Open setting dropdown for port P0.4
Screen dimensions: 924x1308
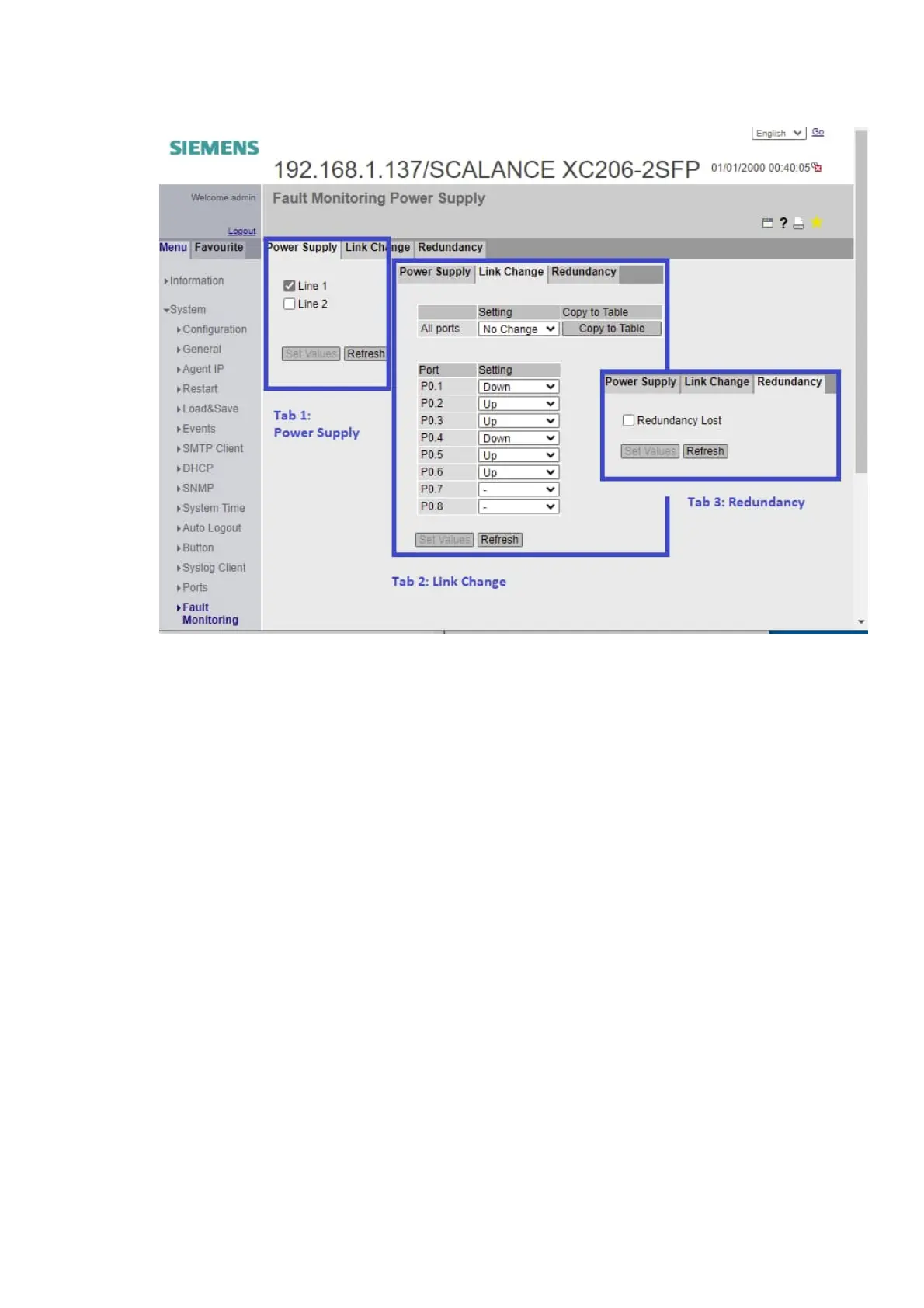click(x=518, y=438)
